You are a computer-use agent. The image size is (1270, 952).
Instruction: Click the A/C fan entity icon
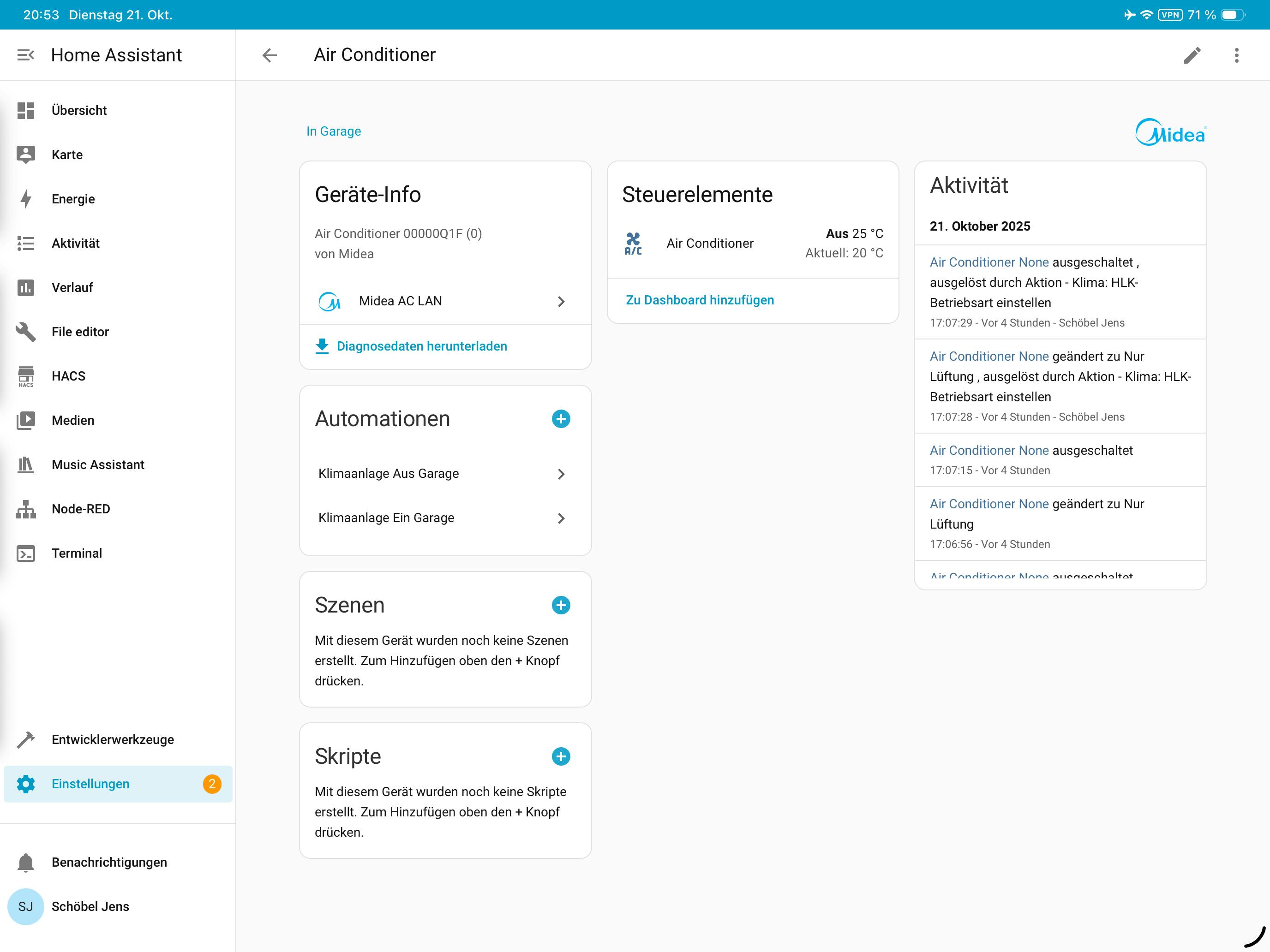tap(633, 244)
